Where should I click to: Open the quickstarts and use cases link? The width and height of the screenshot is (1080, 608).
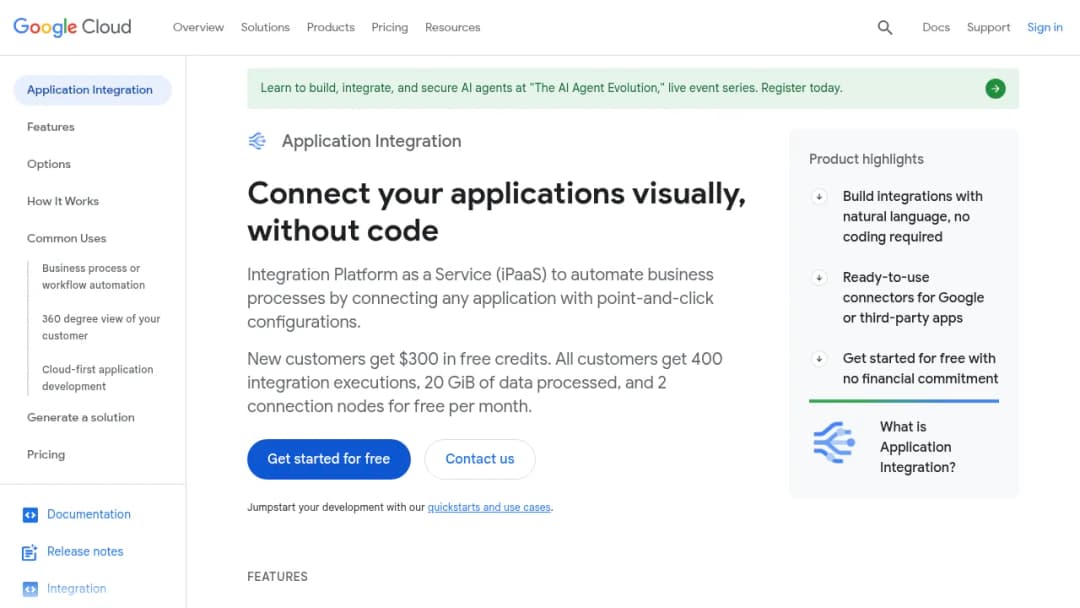(x=489, y=507)
